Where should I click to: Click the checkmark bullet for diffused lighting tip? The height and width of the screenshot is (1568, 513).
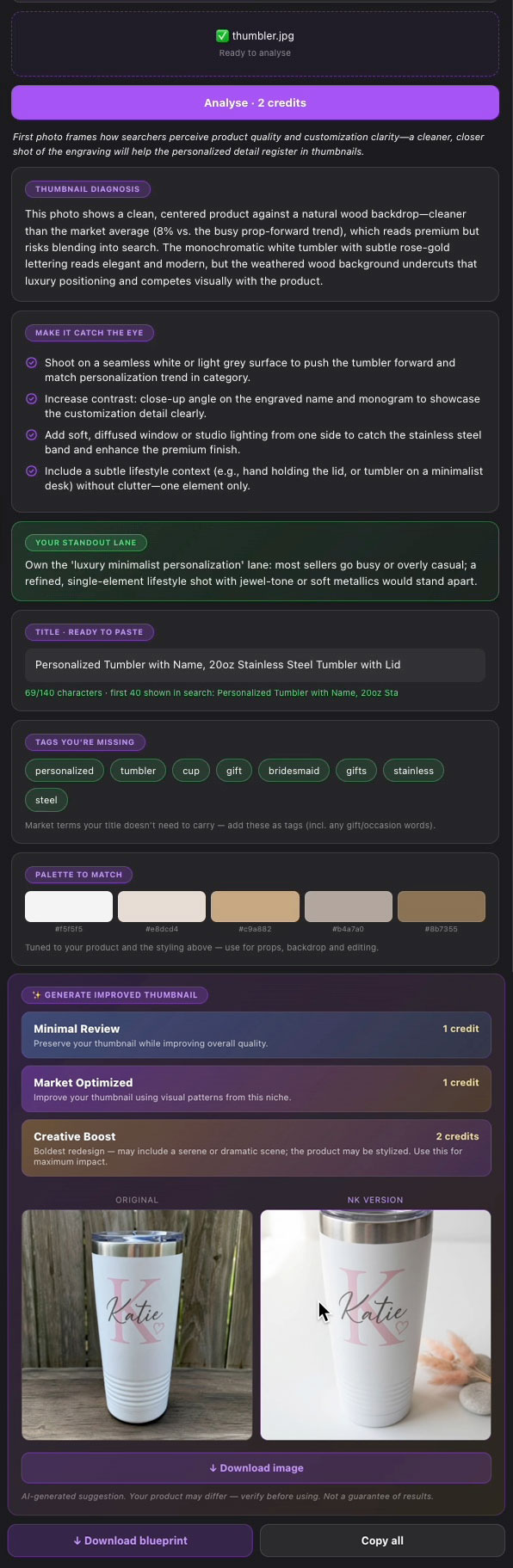(x=32, y=435)
